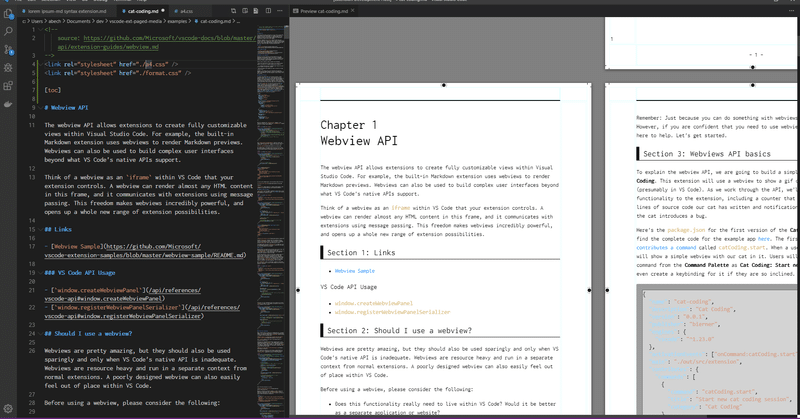Collapse the '## Should I use a webview?' fold

[41, 333]
